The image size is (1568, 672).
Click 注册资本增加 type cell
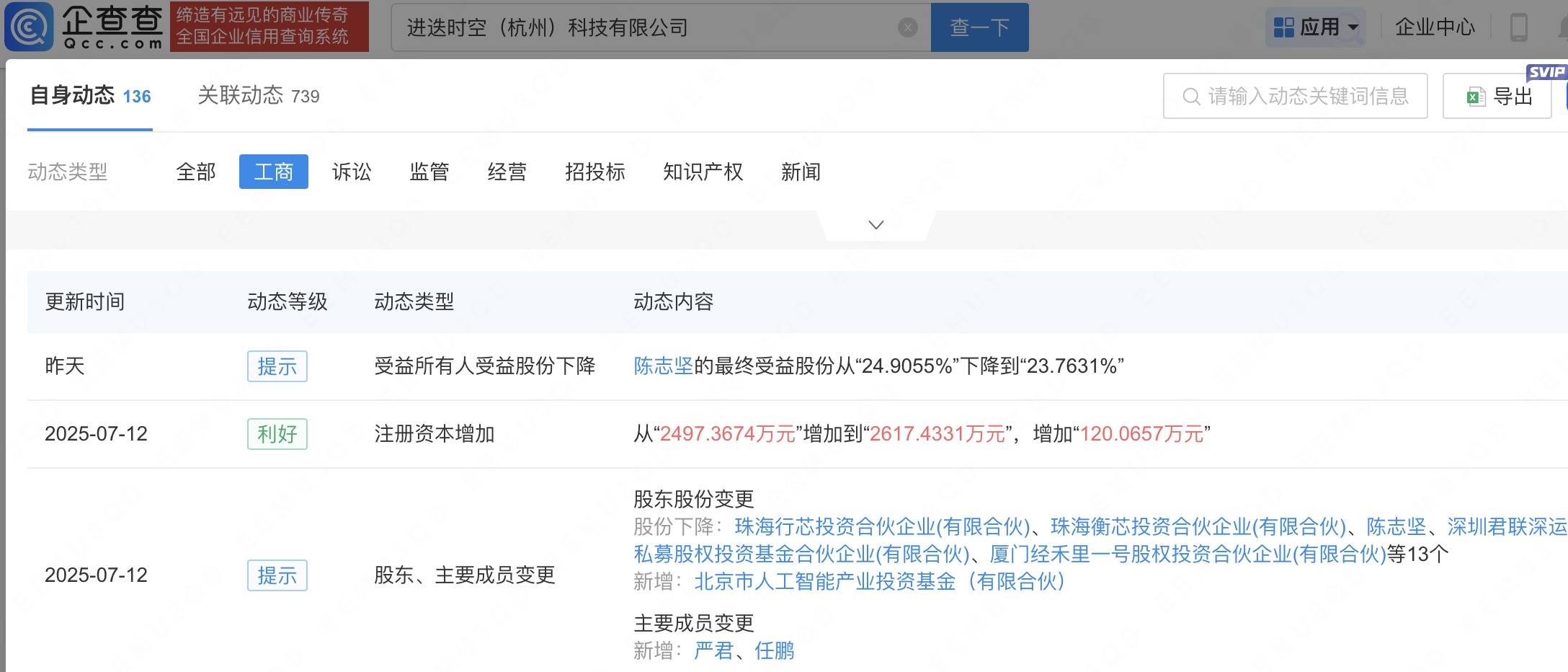(x=435, y=434)
